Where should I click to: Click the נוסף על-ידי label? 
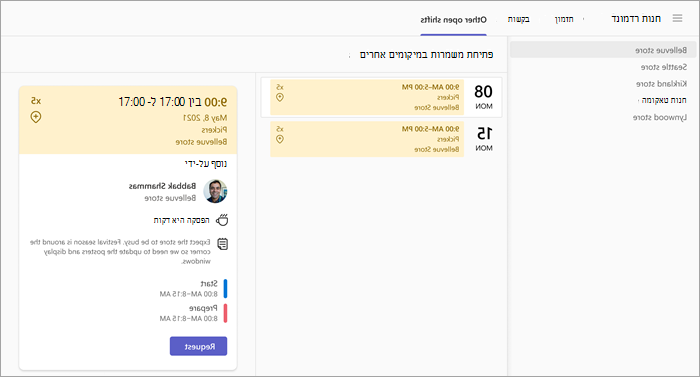[x=206, y=164]
